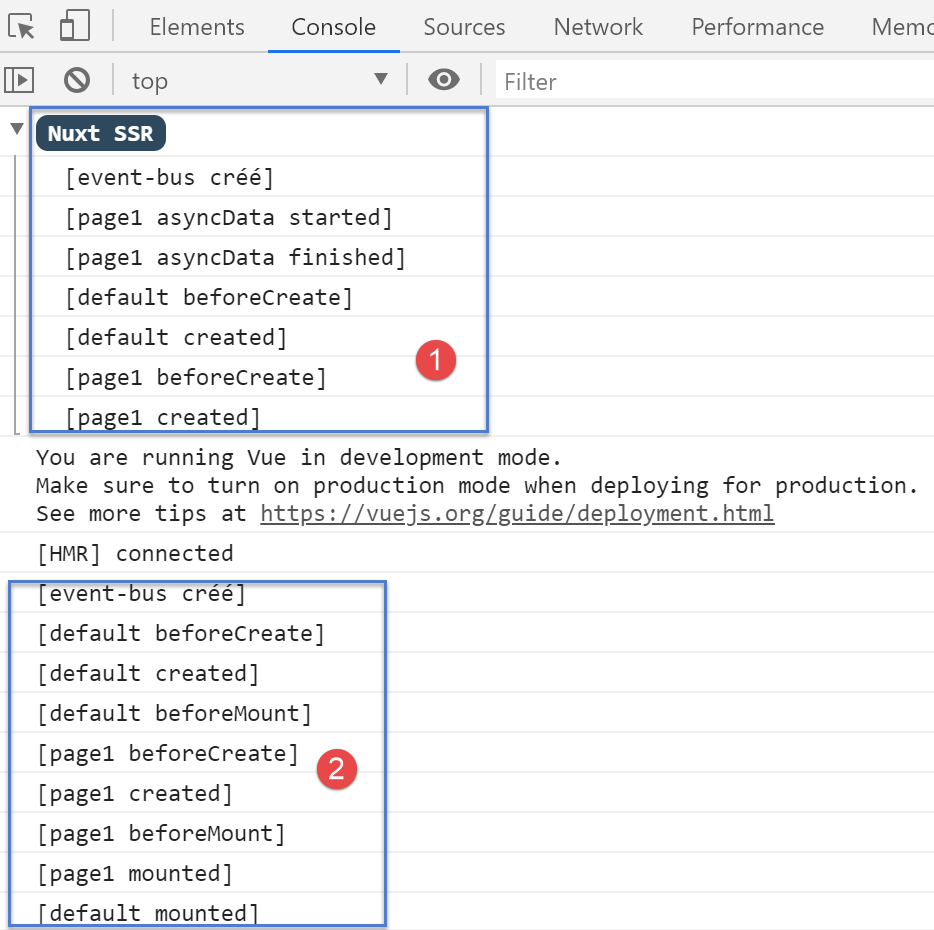Open the vuejs.org deployment guide link
The width and height of the screenshot is (934, 930).
click(x=516, y=514)
